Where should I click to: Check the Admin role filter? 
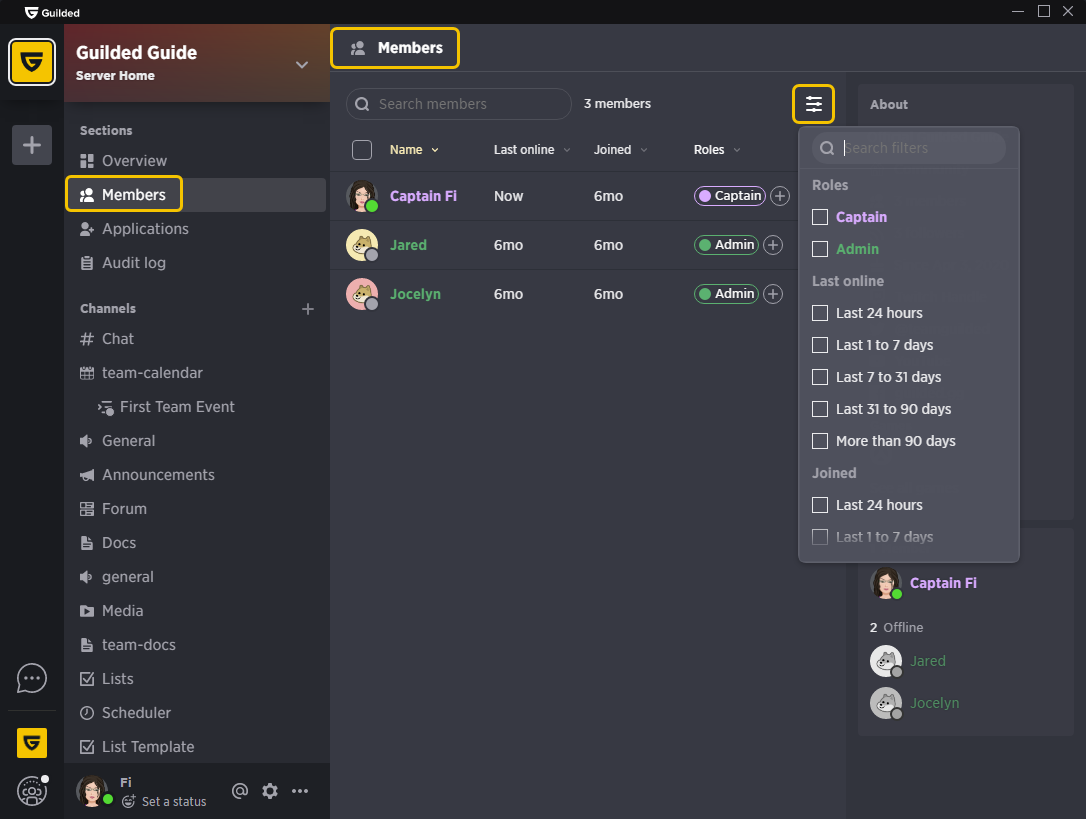(820, 249)
